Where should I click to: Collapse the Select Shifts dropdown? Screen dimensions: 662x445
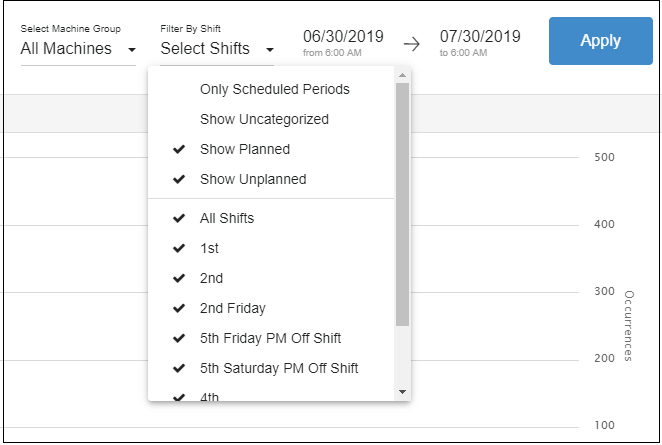(217, 49)
